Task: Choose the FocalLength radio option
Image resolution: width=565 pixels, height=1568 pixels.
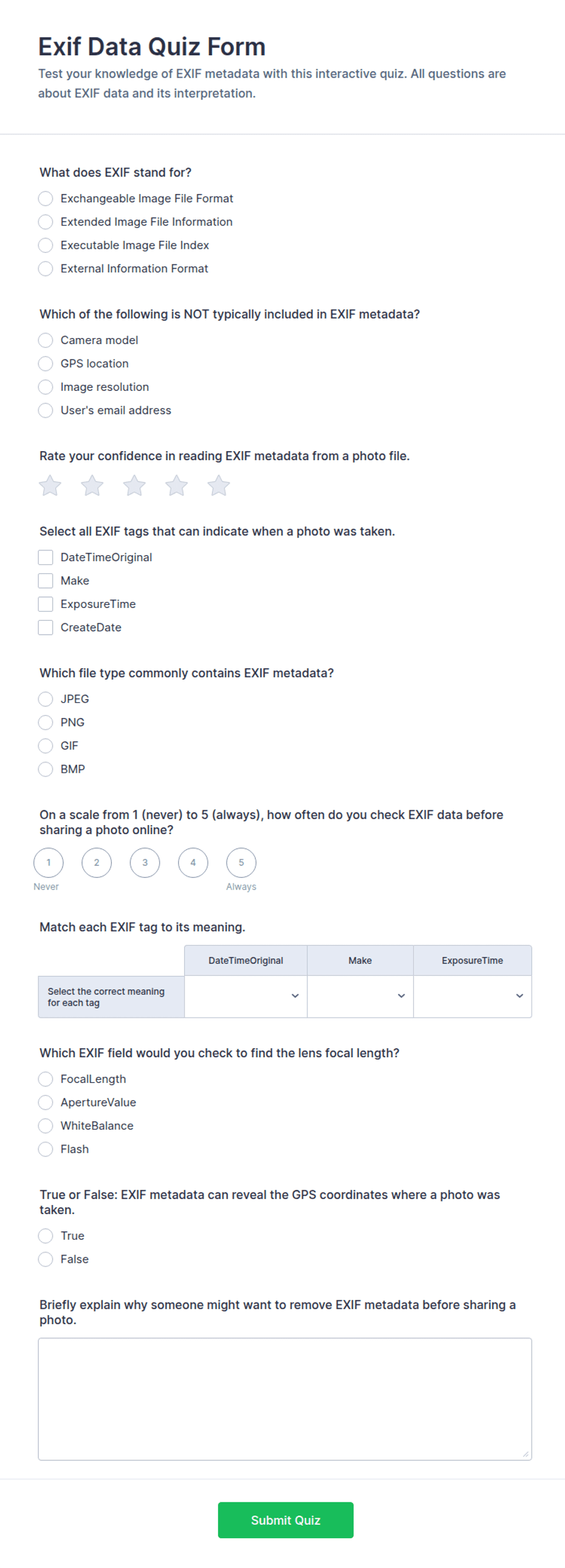Action: (46, 1079)
